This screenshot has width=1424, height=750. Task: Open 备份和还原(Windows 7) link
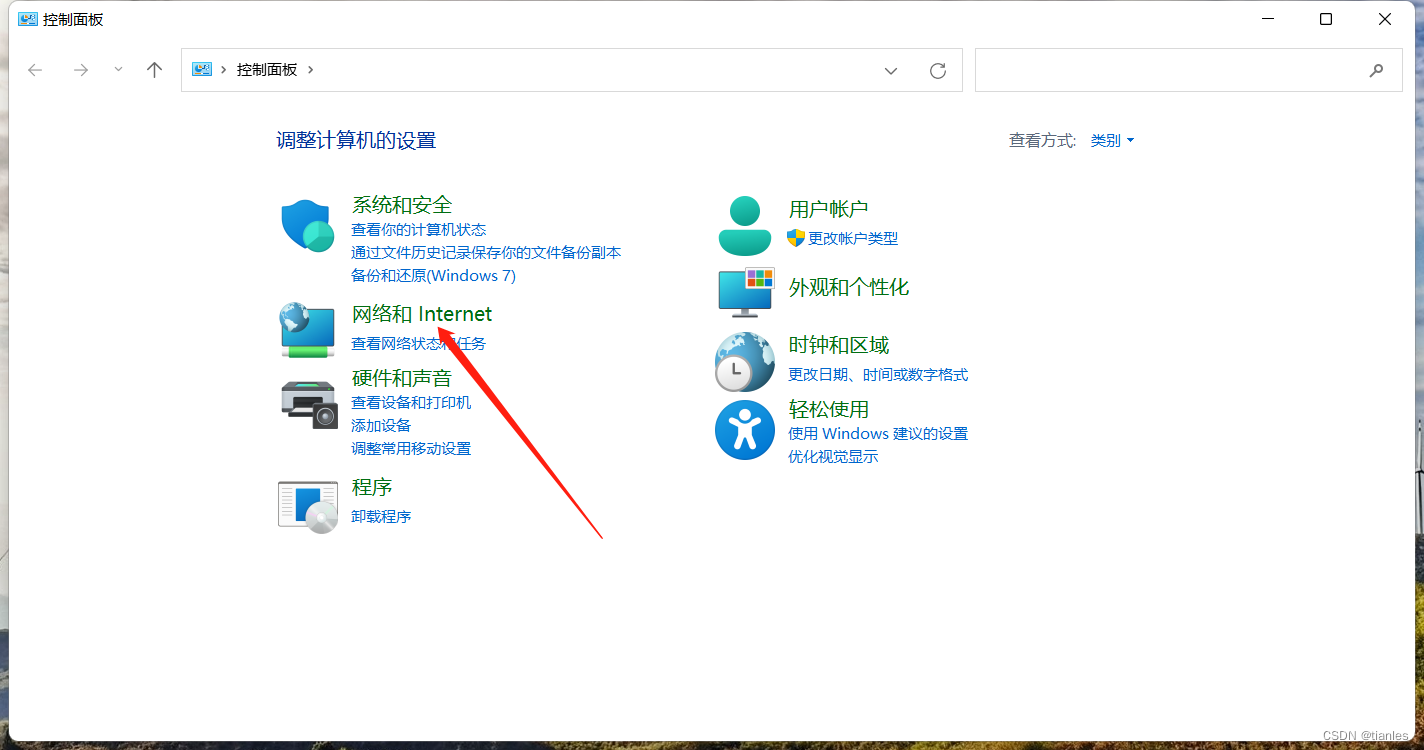[433, 275]
